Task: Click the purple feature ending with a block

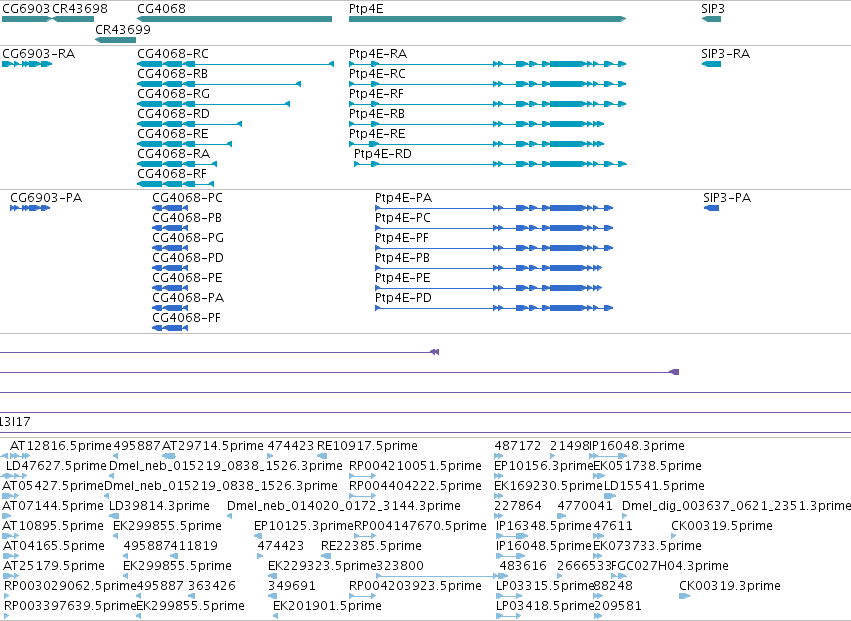Action: pyautogui.click(x=339, y=372)
